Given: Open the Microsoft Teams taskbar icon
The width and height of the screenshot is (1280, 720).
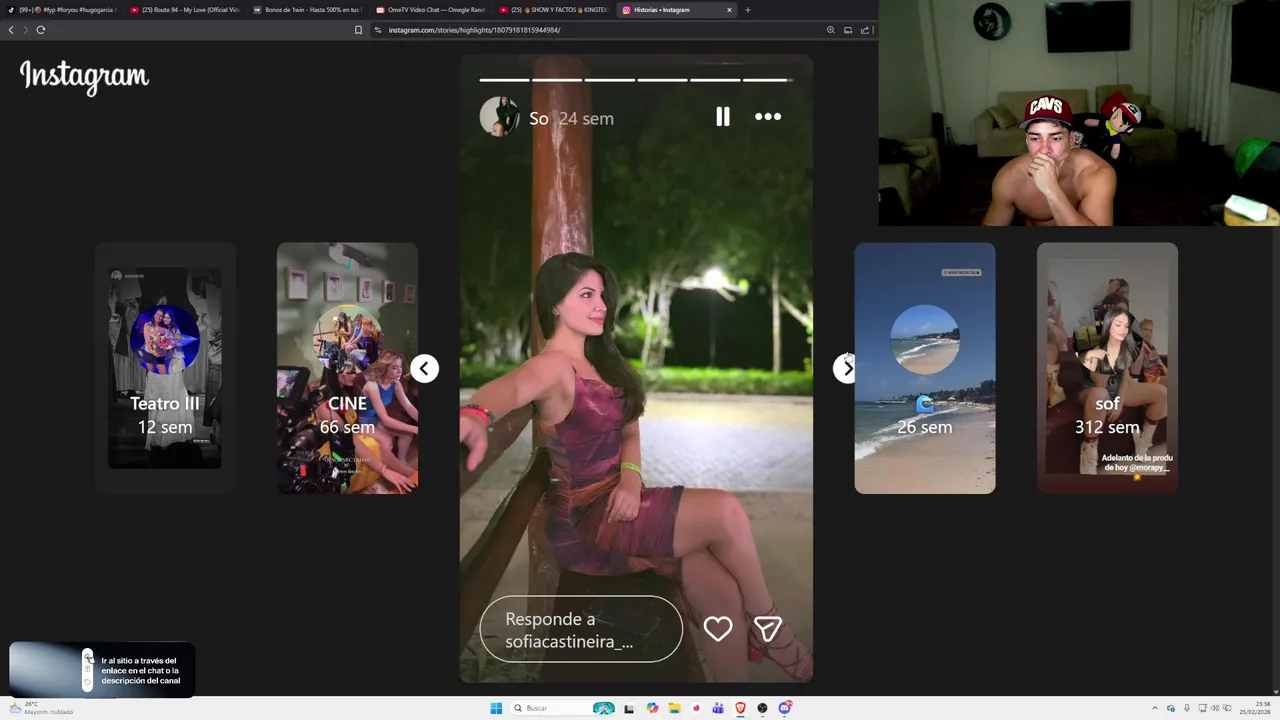Looking at the screenshot, I should click(718, 708).
